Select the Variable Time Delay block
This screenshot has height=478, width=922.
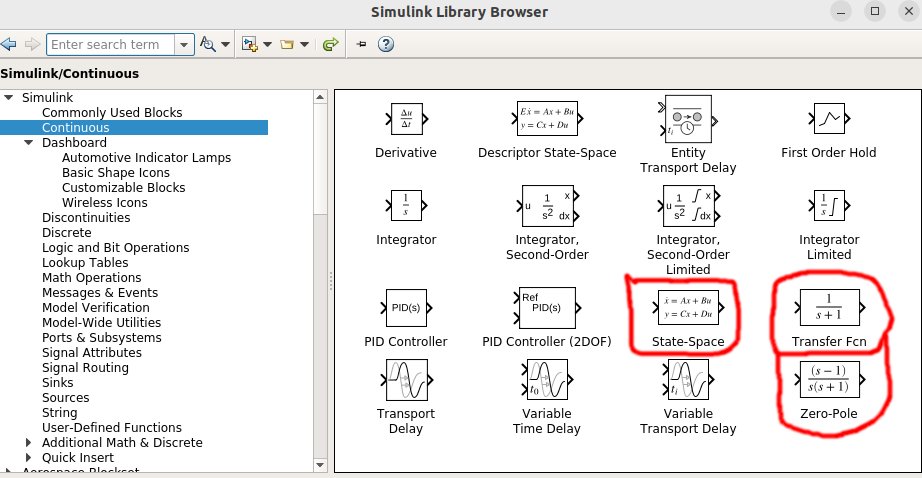[547, 380]
